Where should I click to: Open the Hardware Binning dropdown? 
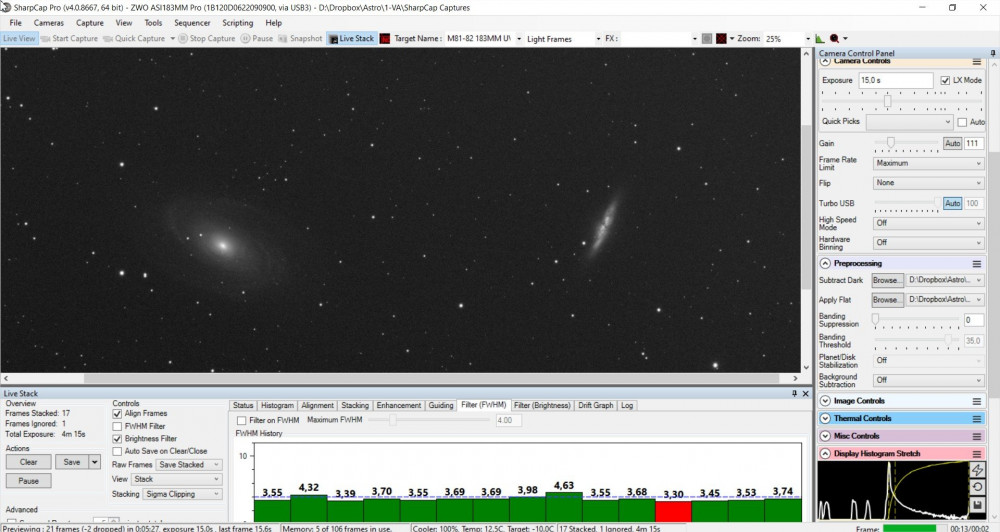coord(928,242)
